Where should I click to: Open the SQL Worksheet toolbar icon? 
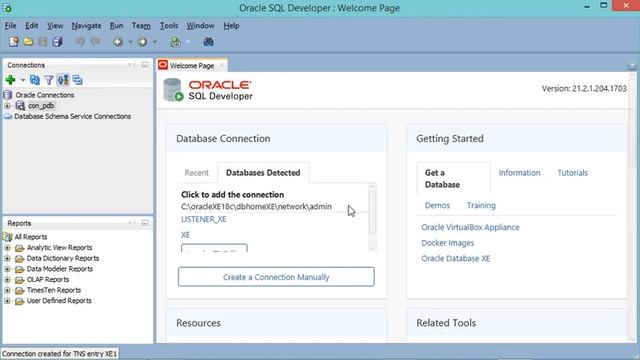(175, 42)
